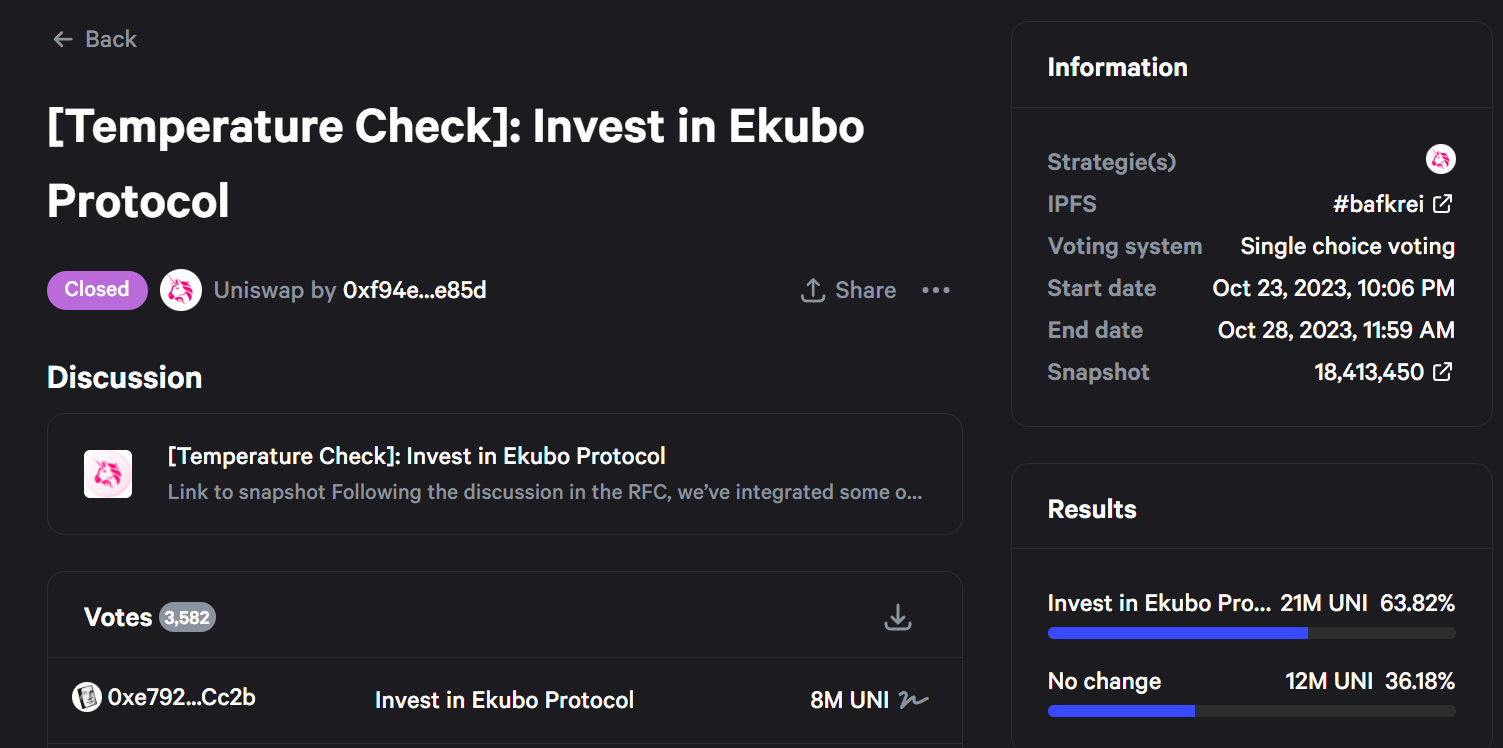The image size is (1503, 748).
Task: Expand the Information panel
Action: pos(1117,66)
